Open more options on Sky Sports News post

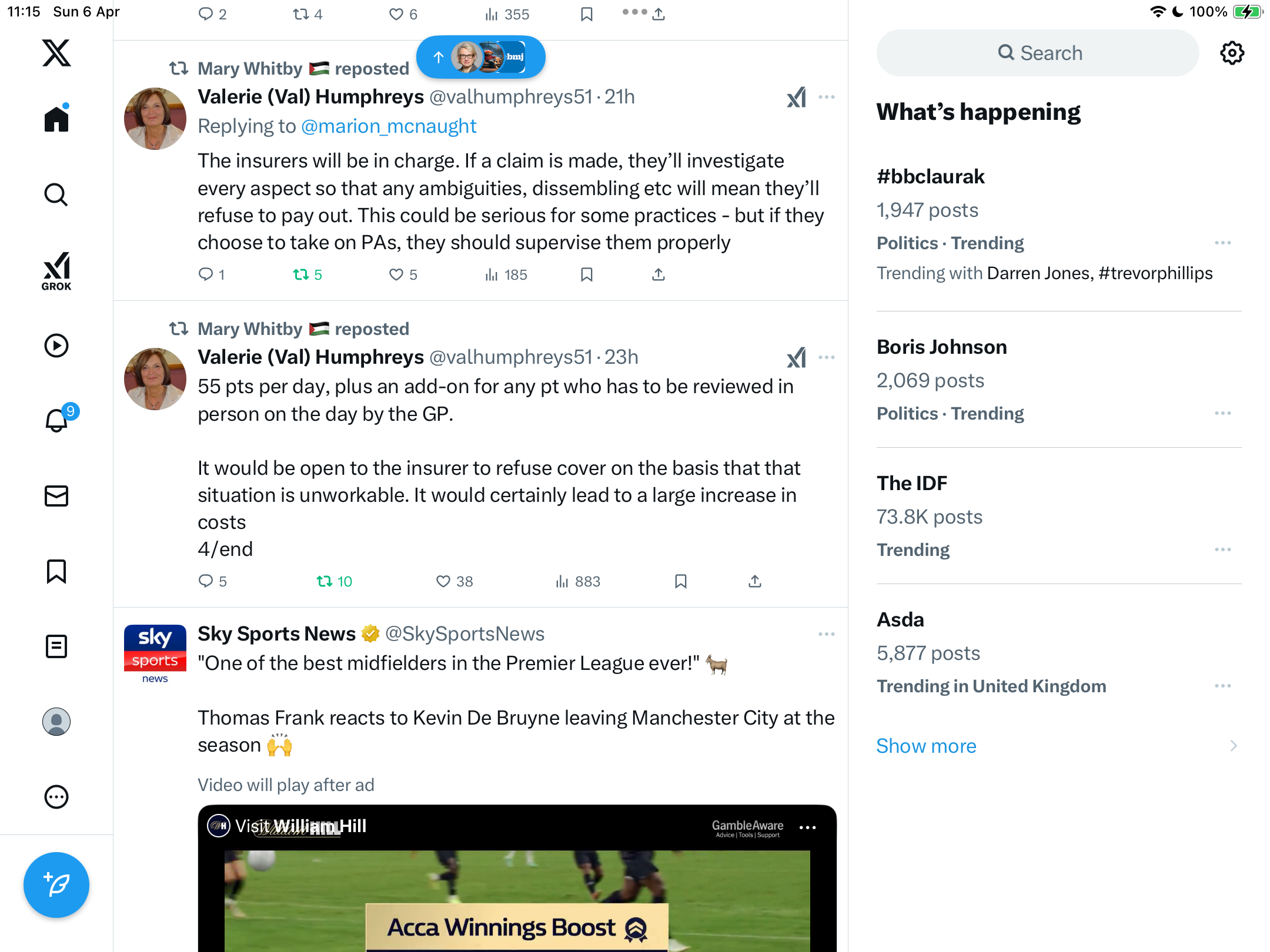pyautogui.click(x=827, y=634)
